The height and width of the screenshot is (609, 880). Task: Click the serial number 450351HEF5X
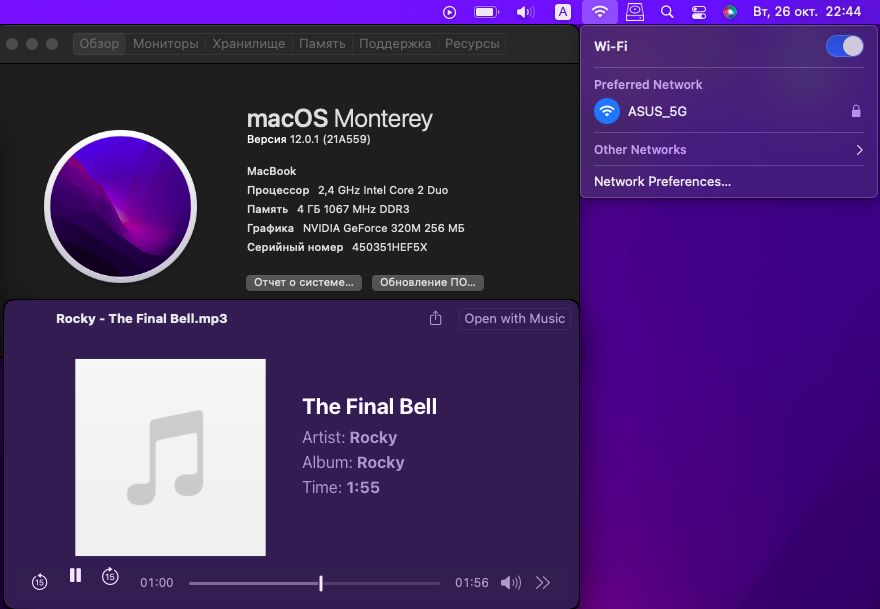coord(389,247)
